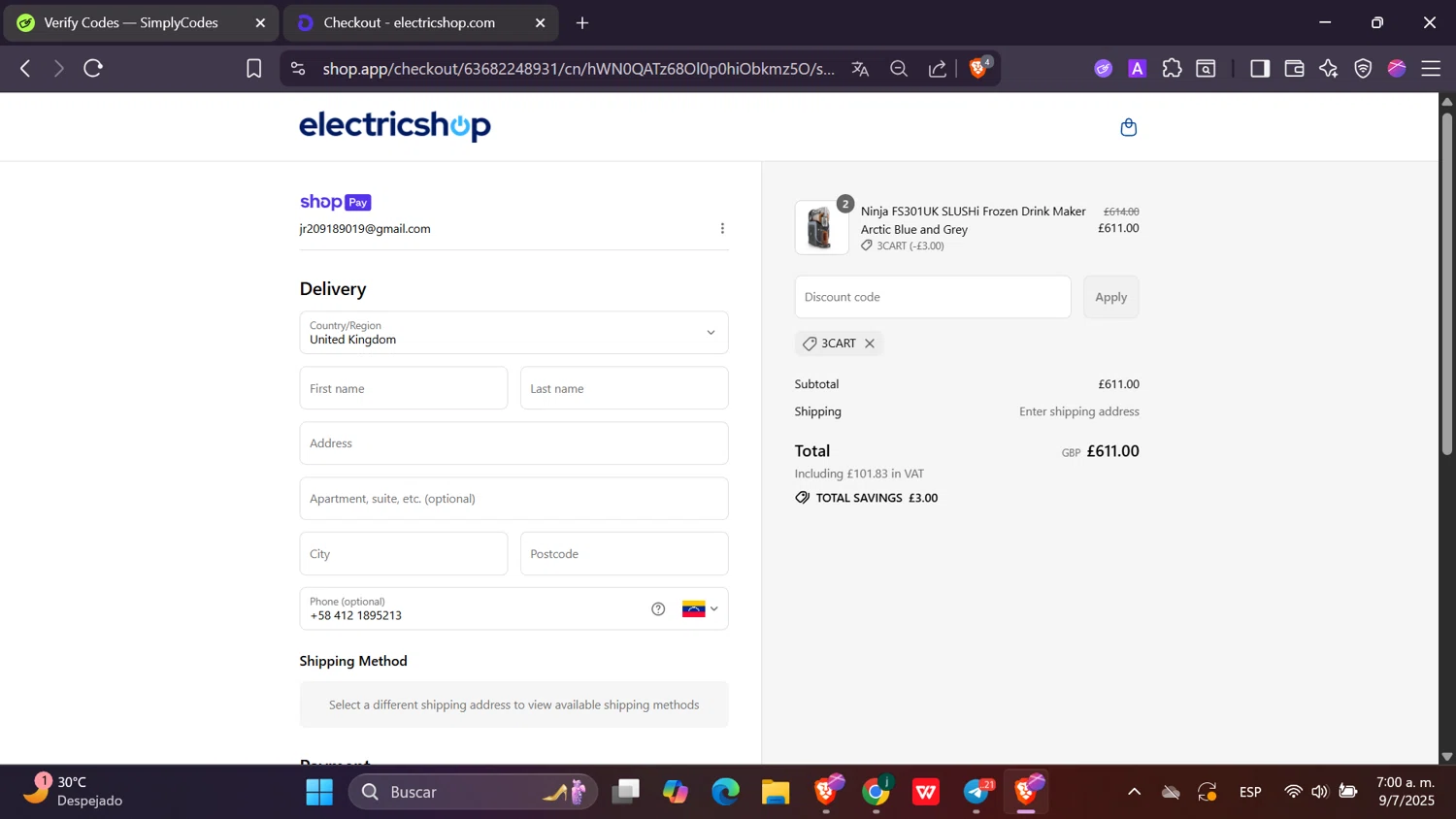Open File Explorer from the taskbar
This screenshot has width=1456, height=819.
point(775,792)
